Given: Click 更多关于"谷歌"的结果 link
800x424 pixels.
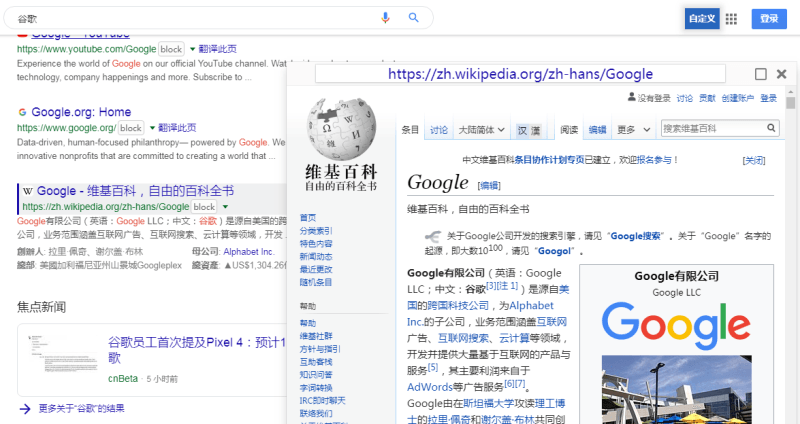Looking at the screenshot, I should (82, 408).
